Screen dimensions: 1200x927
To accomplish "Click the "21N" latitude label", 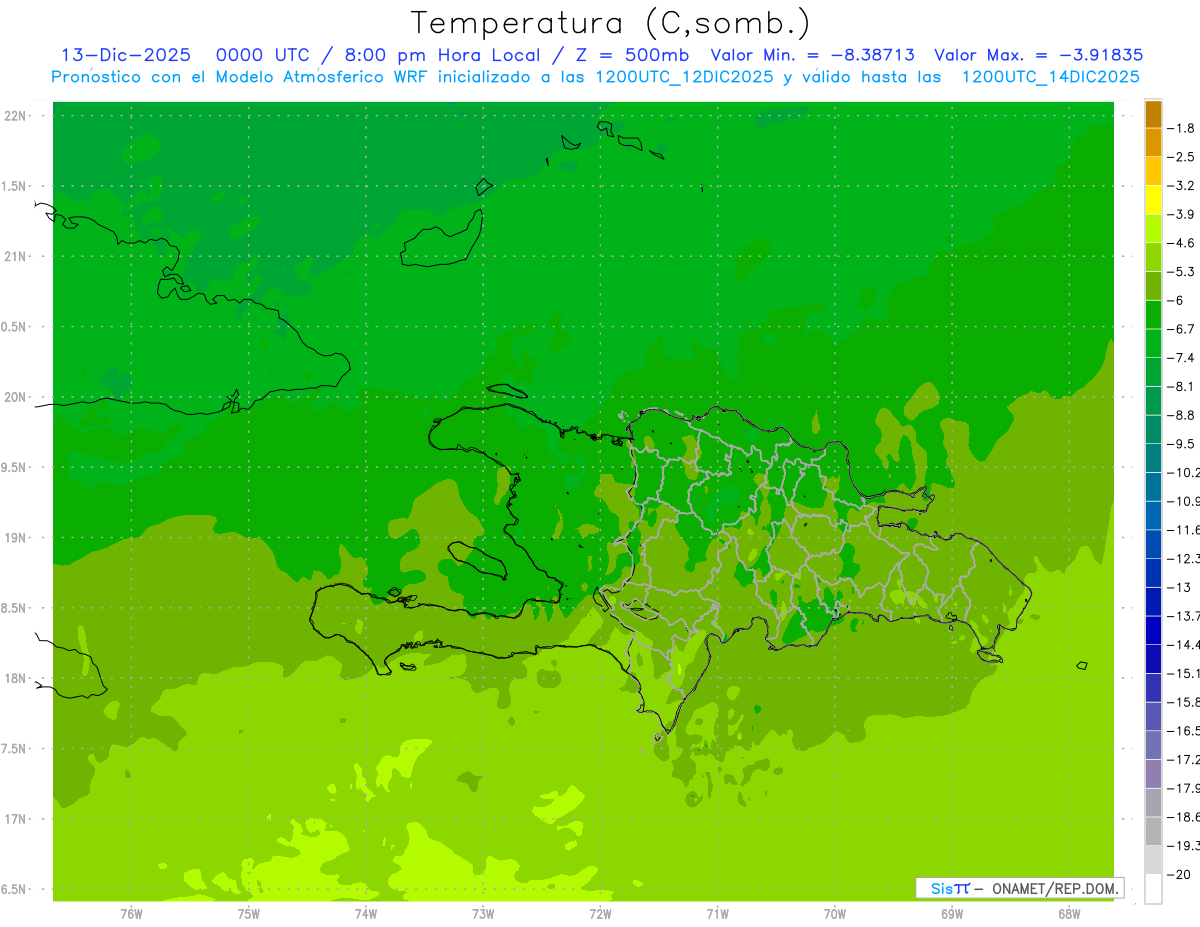I will pyautogui.click(x=16, y=256).
